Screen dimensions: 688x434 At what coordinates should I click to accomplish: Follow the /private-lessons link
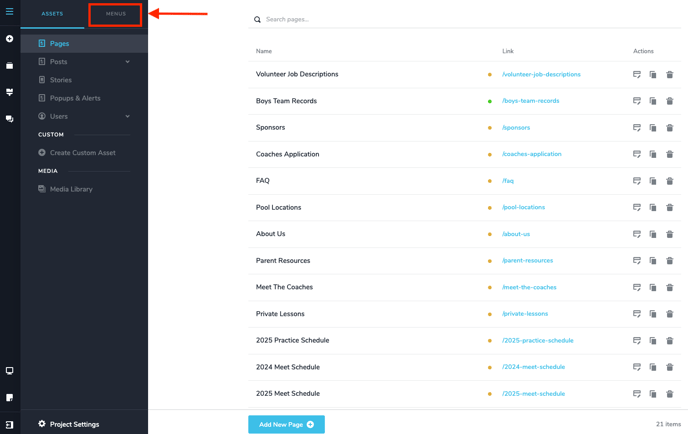[x=525, y=314]
